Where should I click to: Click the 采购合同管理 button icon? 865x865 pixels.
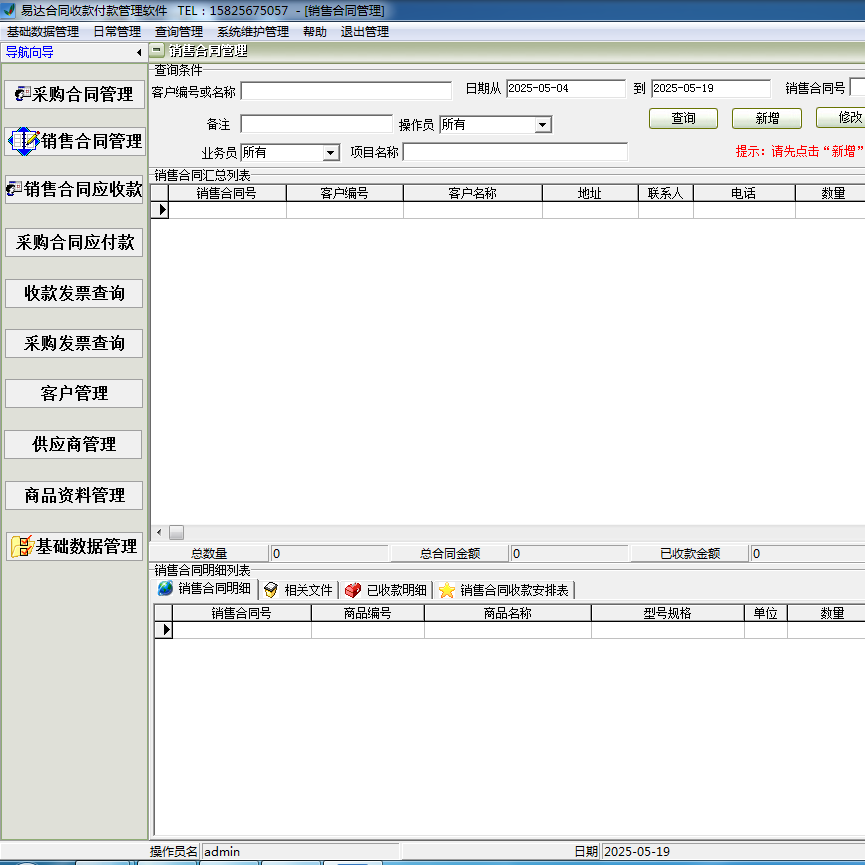tap(22, 94)
